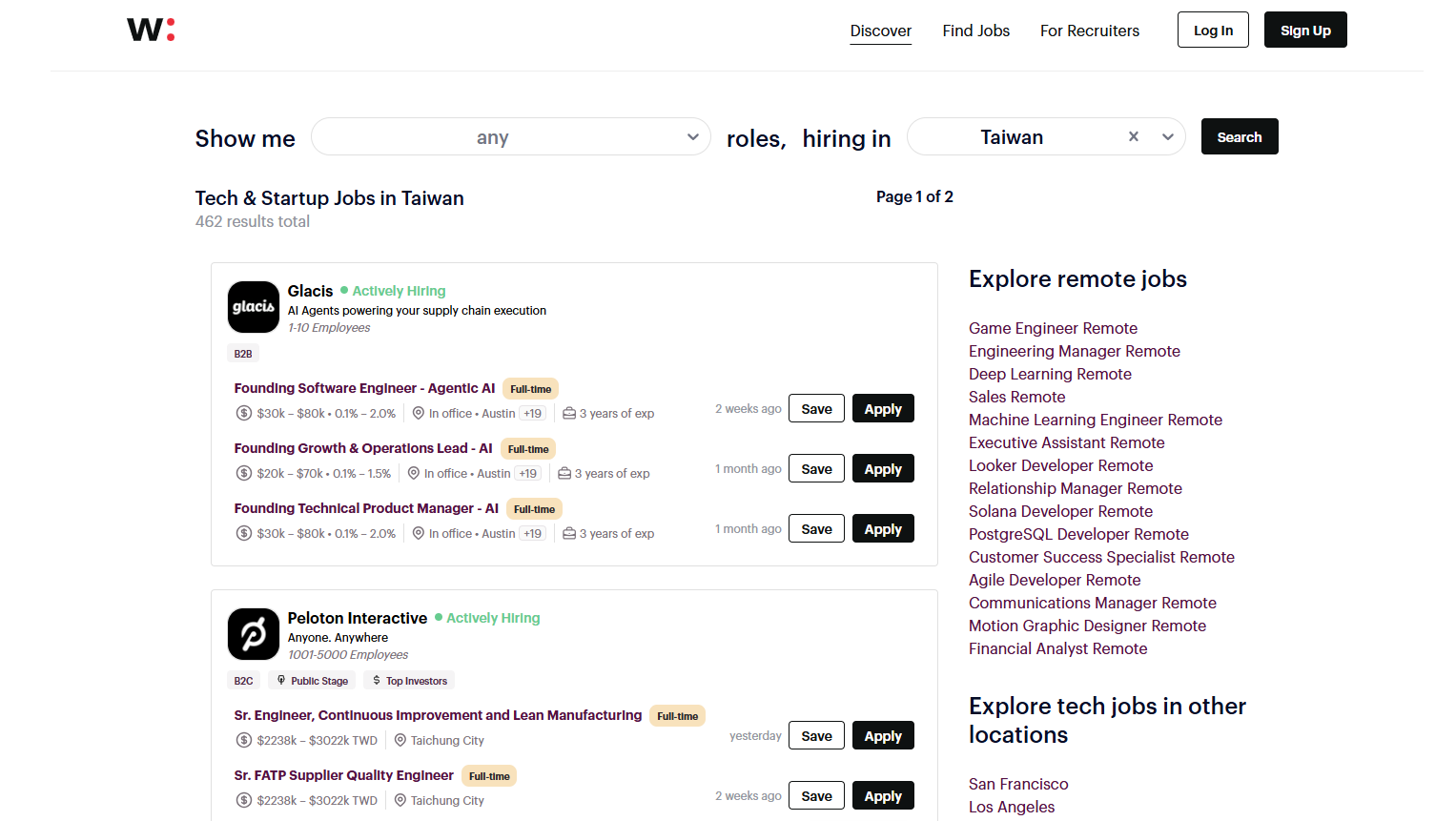Select the B2C tag under Peloton Interactive
Image resolution: width=1456 pixels, height=821 pixels.
(x=243, y=681)
